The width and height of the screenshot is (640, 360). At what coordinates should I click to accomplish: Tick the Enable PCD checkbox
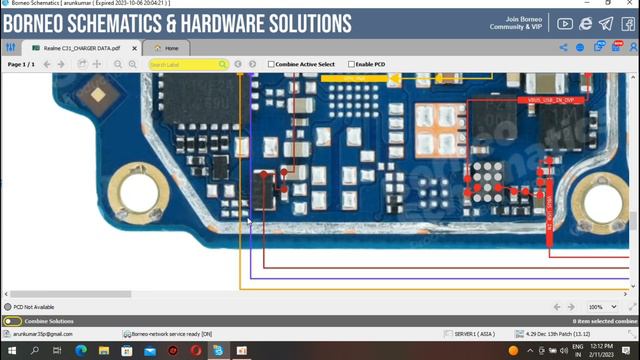[351, 64]
